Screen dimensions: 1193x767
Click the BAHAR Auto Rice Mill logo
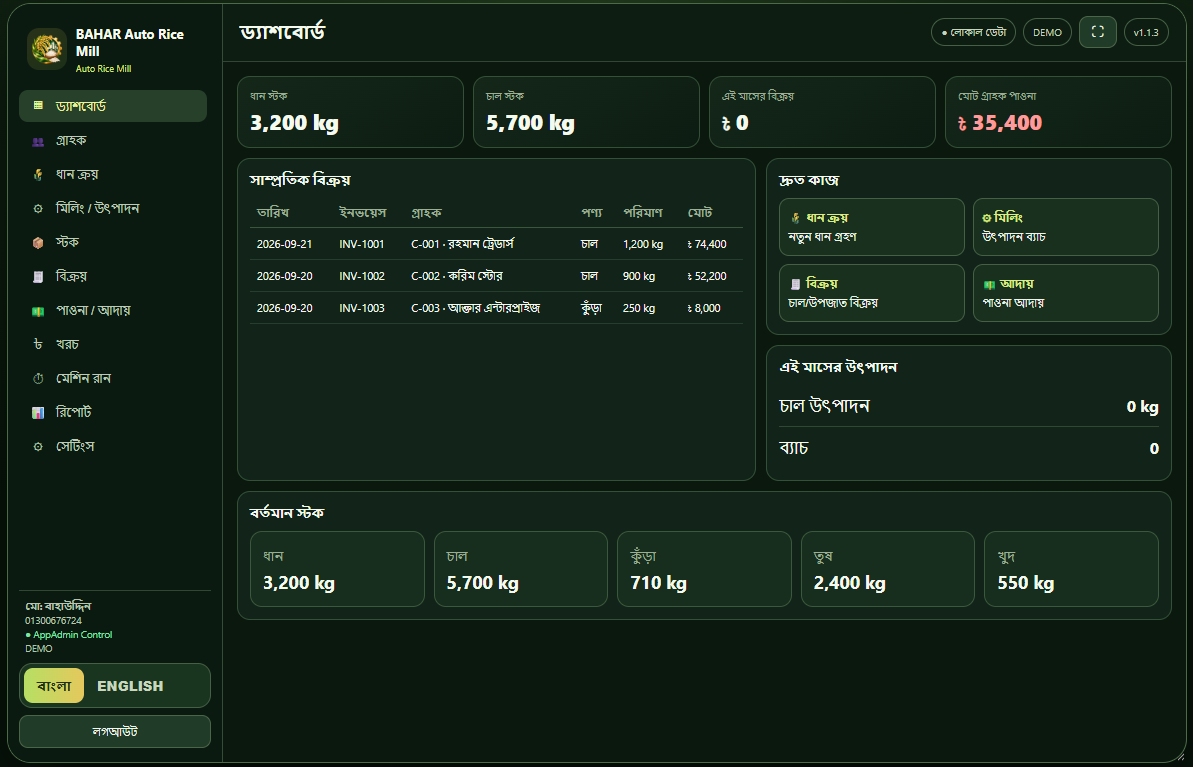(x=47, y=49)
